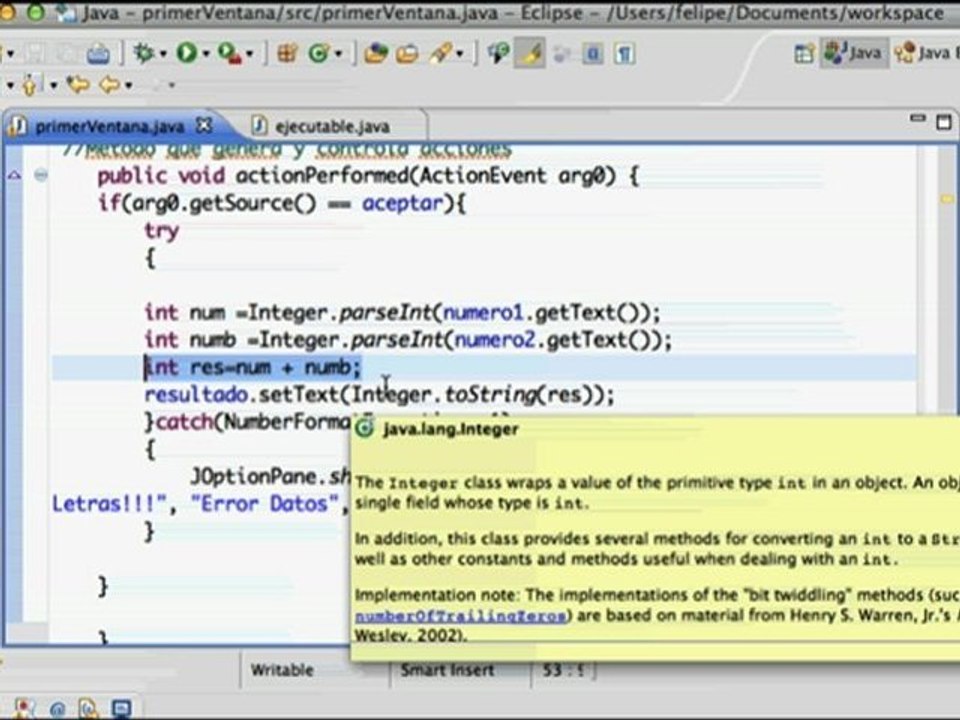960x720 pixels.
Task: Select the primerVentana.java editor tab
Action: 109,126
